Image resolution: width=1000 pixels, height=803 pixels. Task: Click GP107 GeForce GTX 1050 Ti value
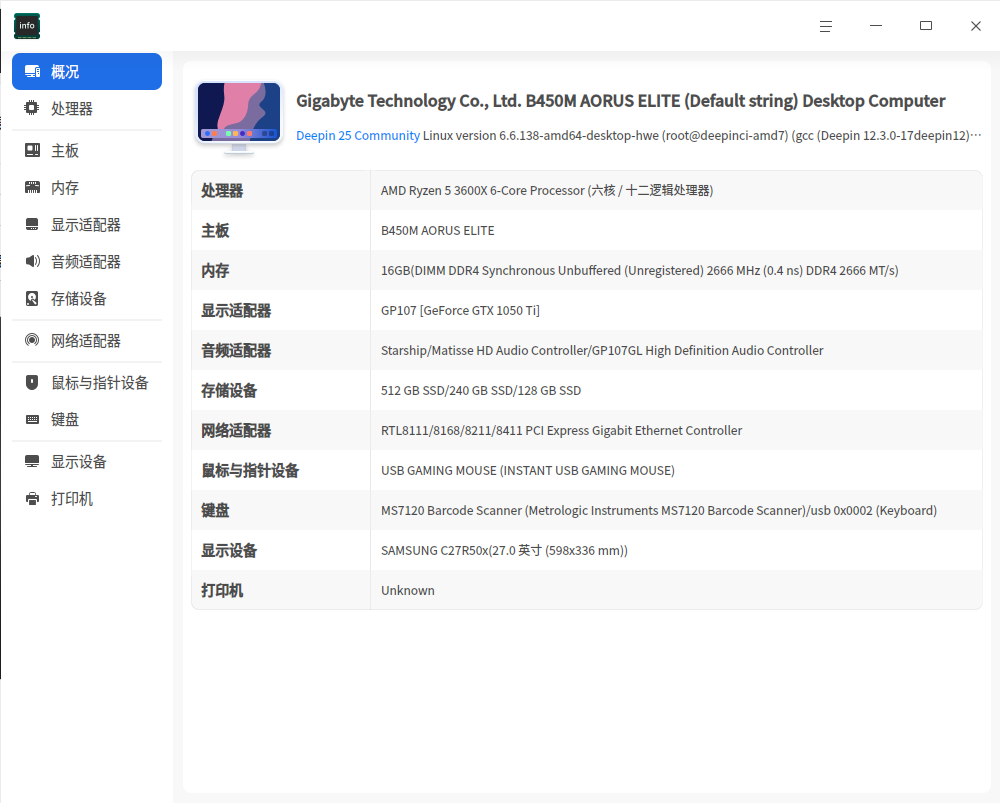[460, 311]
